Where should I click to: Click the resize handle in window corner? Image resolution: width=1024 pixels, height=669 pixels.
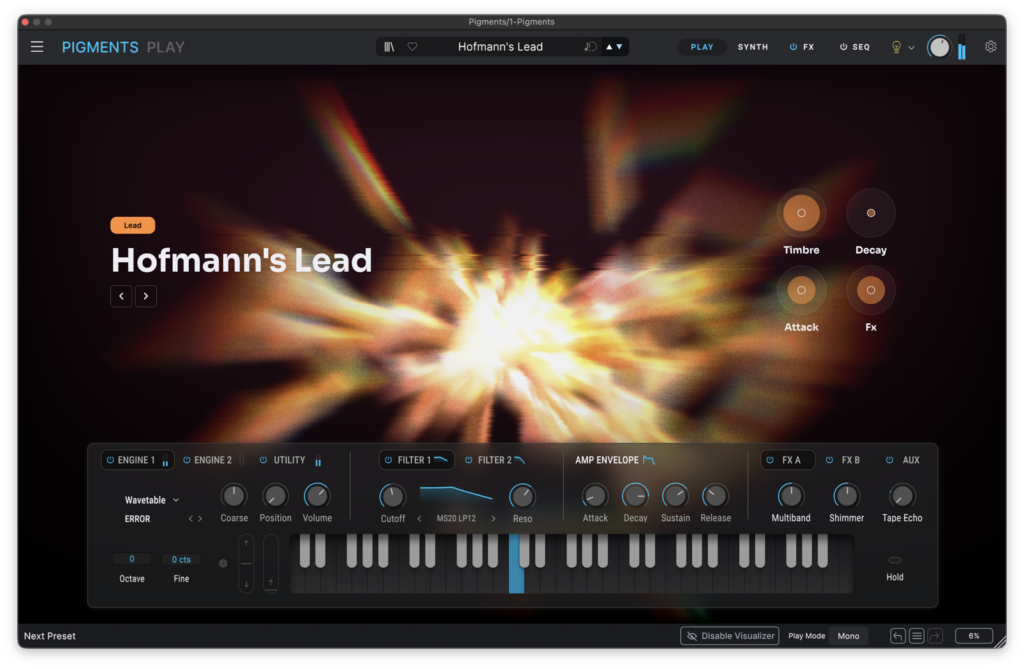point(999,642)
